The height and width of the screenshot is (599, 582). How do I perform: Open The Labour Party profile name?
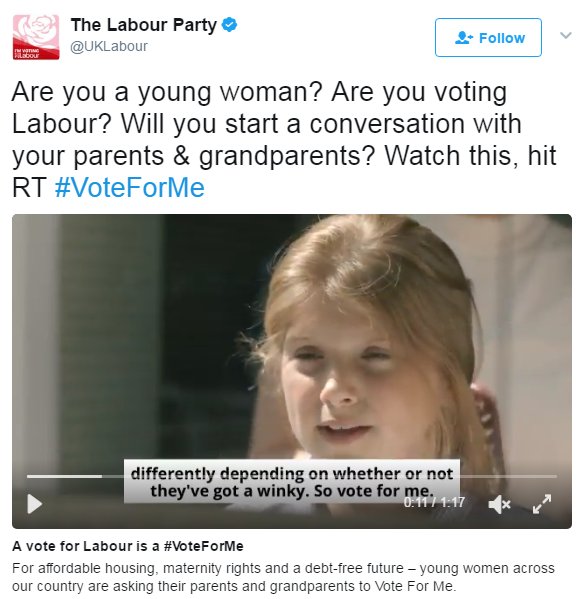click(143, 25)
